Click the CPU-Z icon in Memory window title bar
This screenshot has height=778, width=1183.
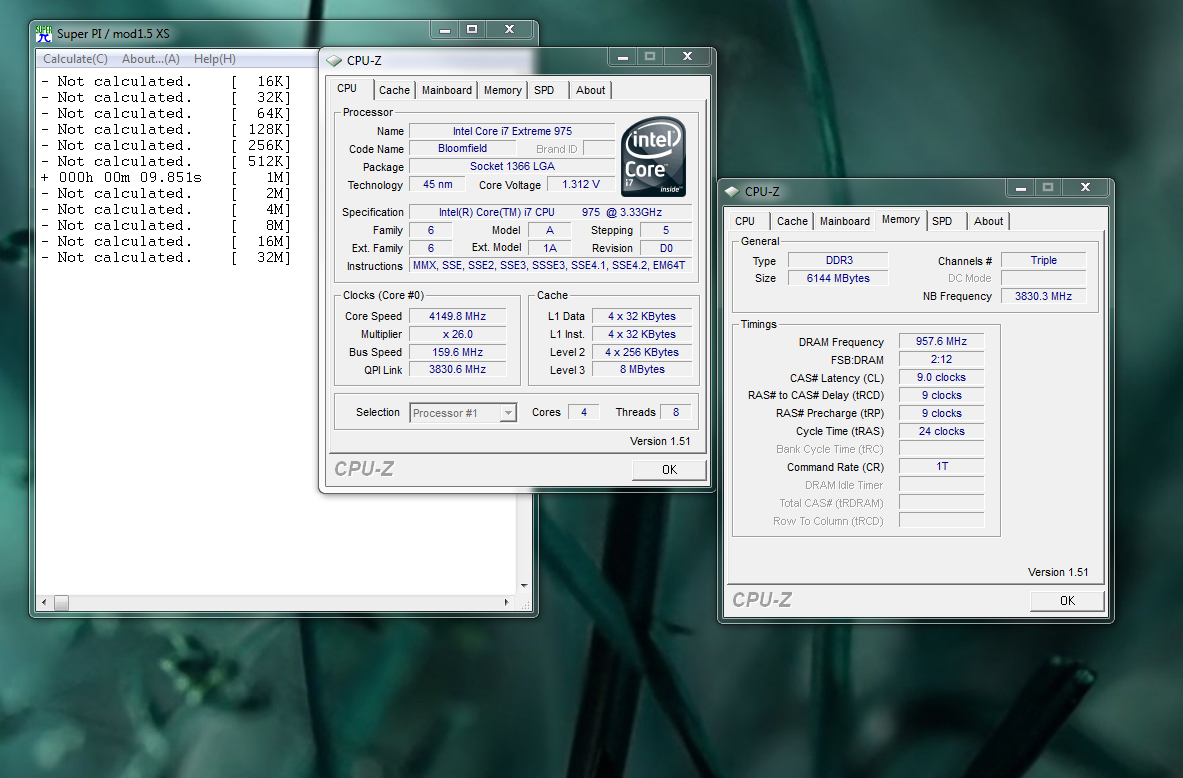(x=732, y=192)
